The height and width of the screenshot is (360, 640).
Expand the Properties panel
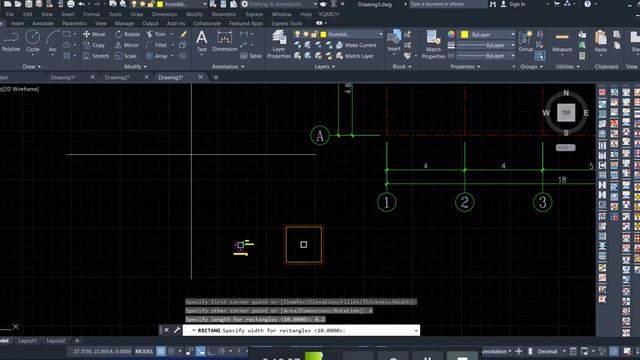[x=465, y=67]
